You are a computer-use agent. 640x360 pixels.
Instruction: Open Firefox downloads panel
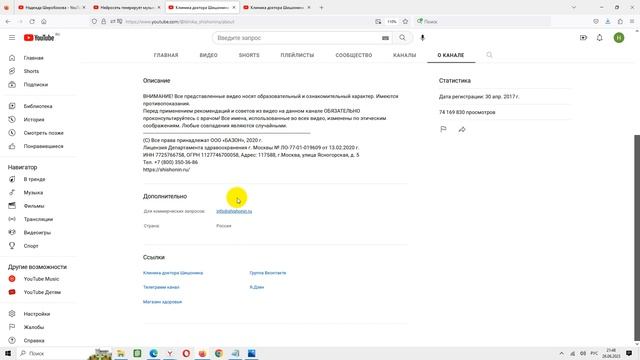click(x=608, y=22)
